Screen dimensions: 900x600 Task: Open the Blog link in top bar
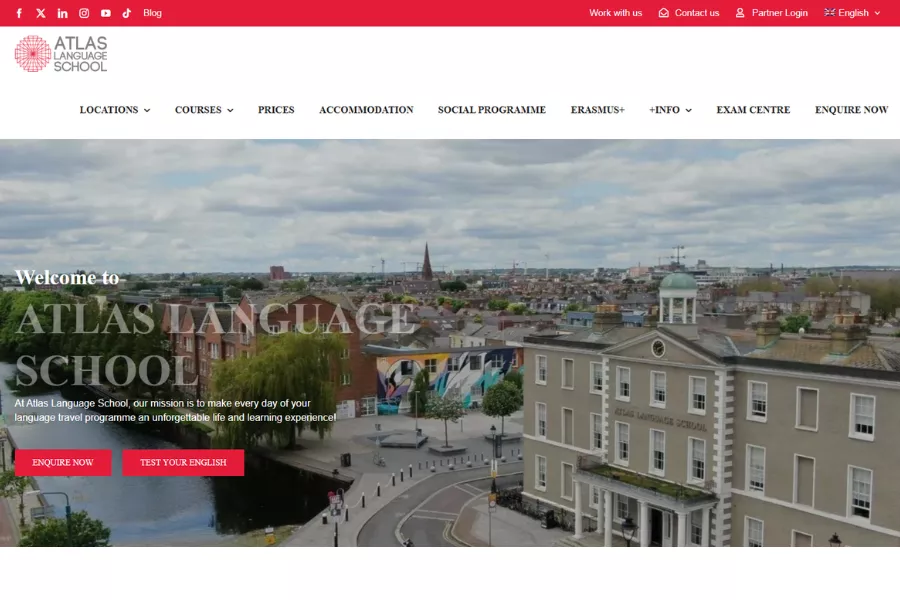[152, 13]
